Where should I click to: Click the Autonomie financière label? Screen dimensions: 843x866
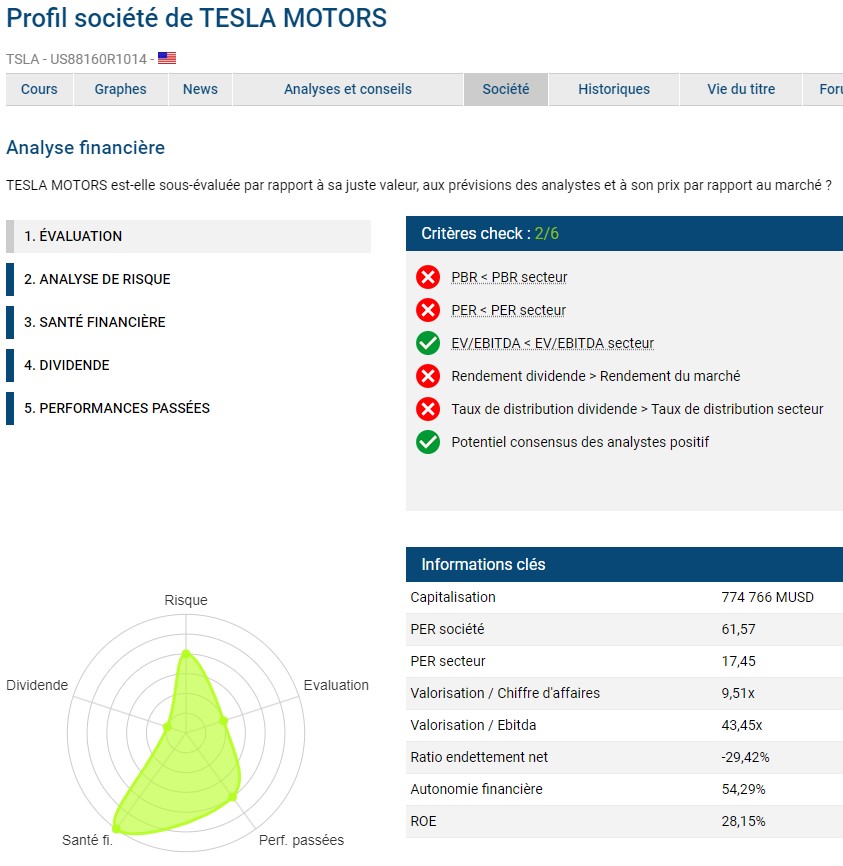pos(476,790)
